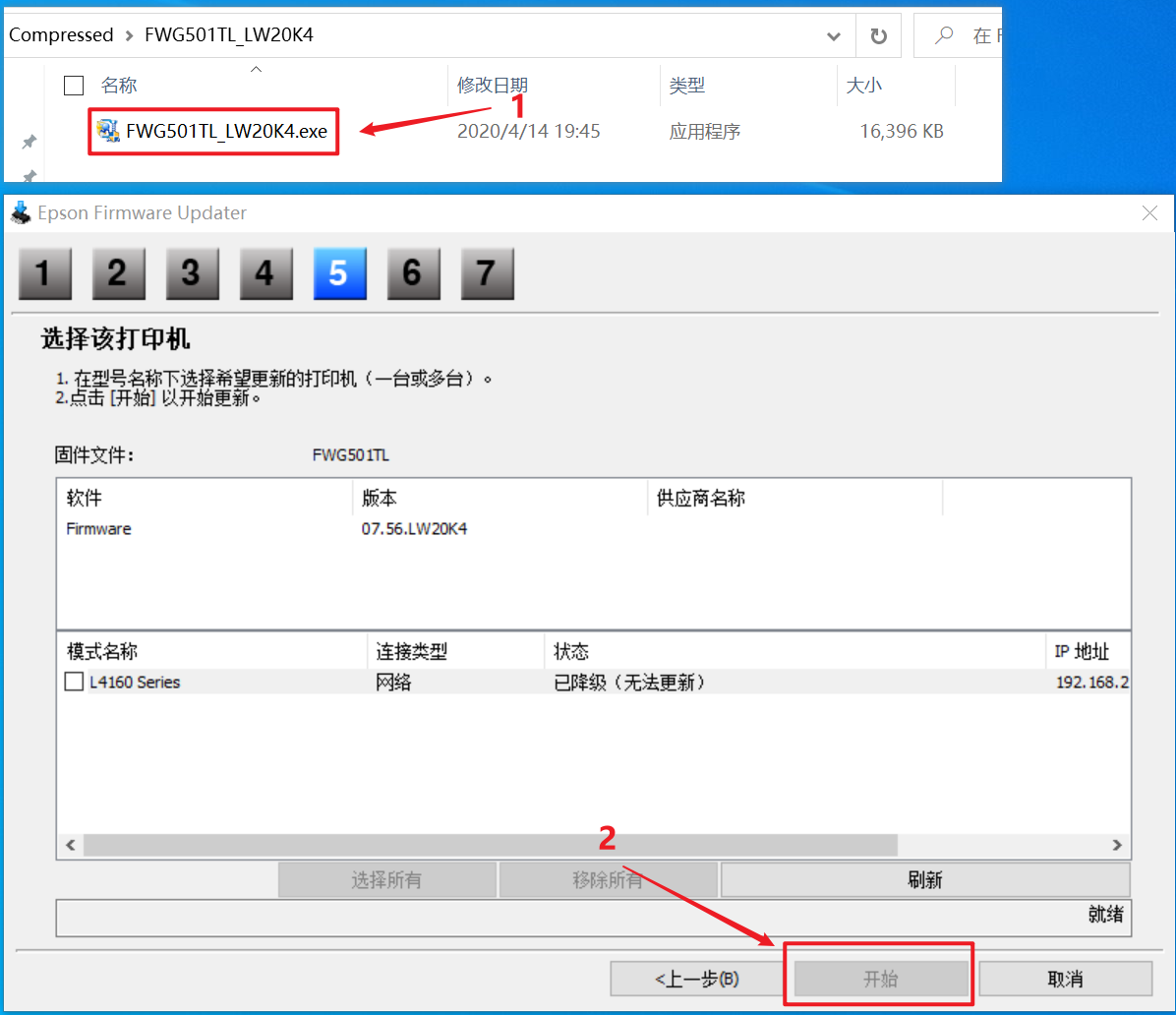Click the 就绪 status text
The height and width of the screenshot is (1015, 1176).
(x=1105, y=915)
